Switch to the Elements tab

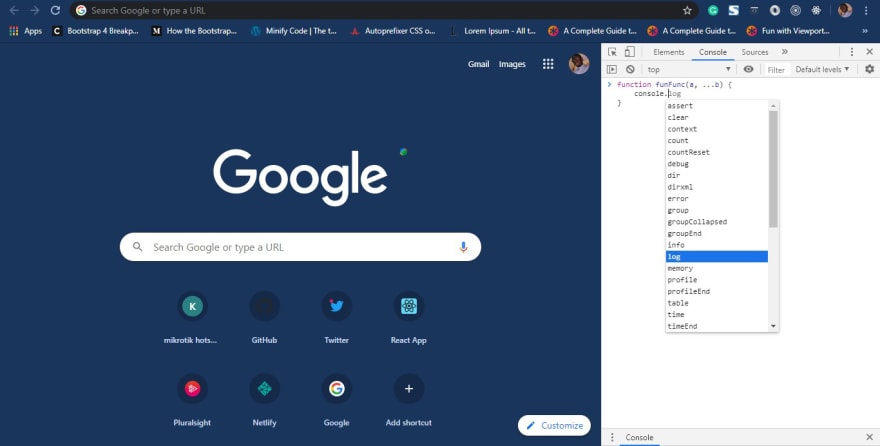[668, 52]
